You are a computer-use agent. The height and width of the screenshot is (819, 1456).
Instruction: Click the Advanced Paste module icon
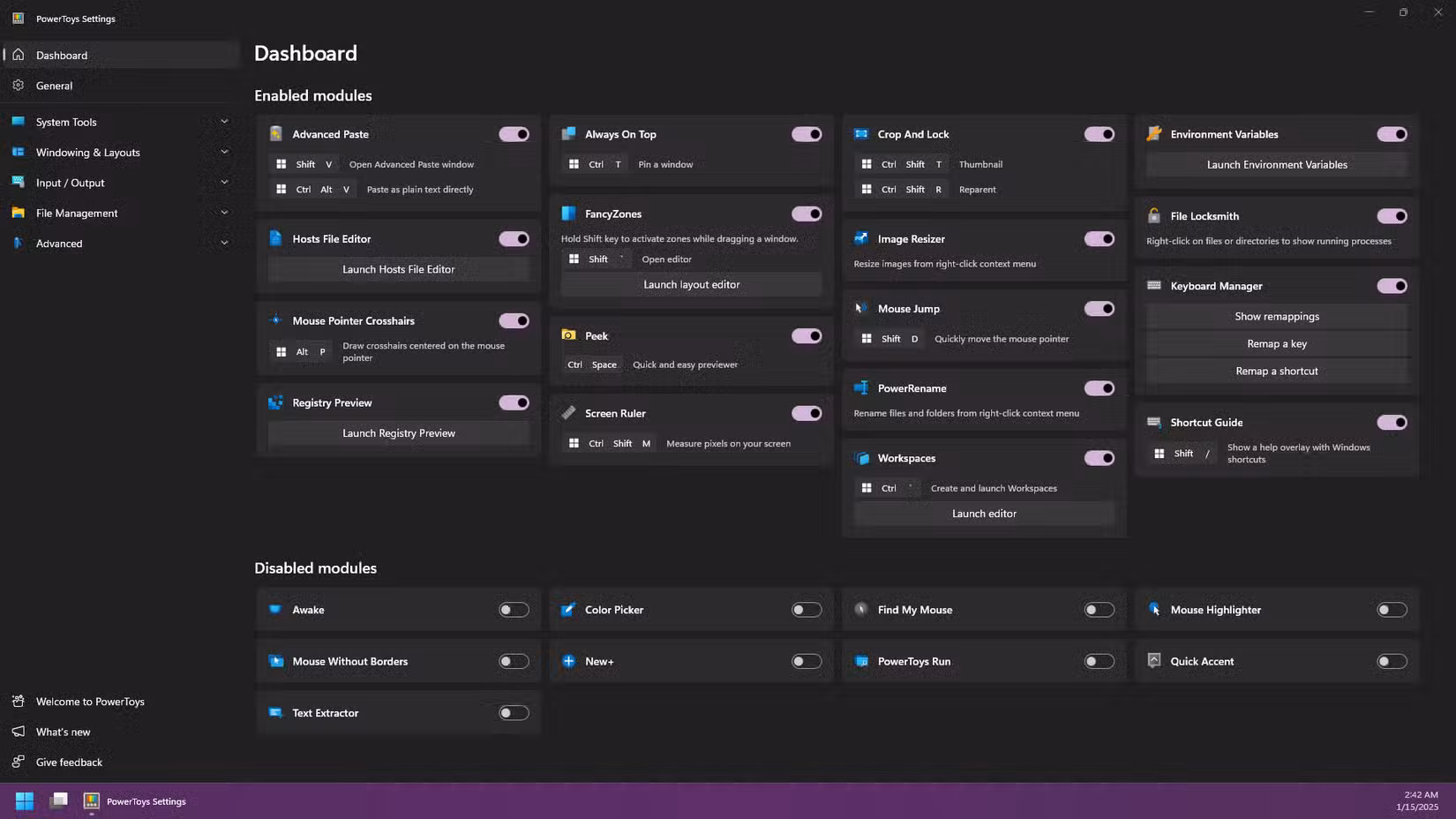275,134
